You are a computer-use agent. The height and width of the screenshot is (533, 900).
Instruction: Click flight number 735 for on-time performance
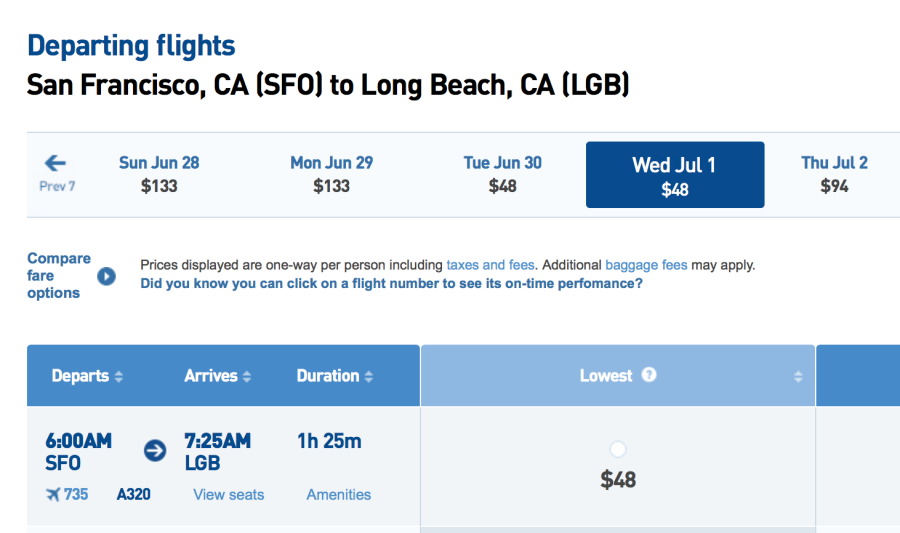[76, 494]
